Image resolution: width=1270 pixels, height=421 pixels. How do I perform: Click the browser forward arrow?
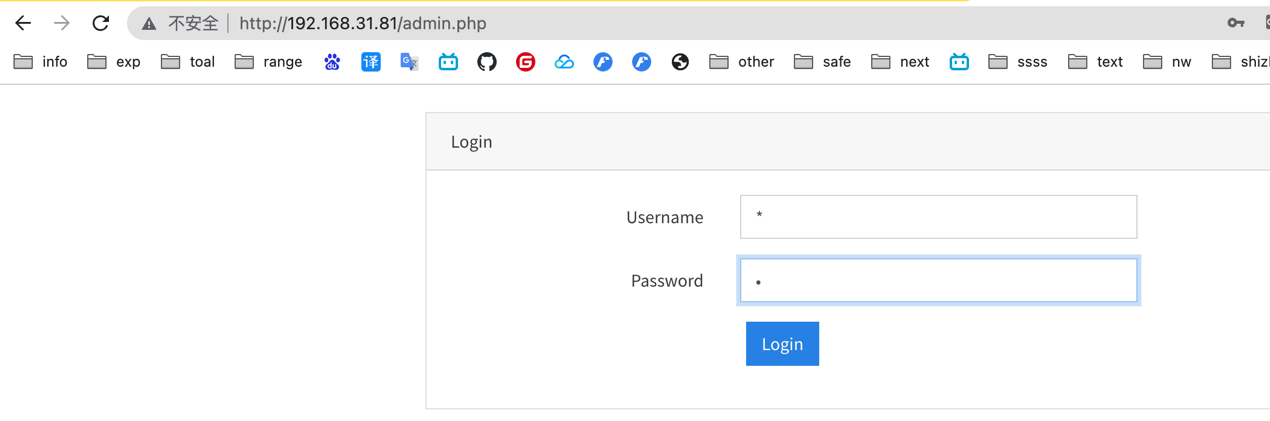pyautogui.click(x=62, y=23)
